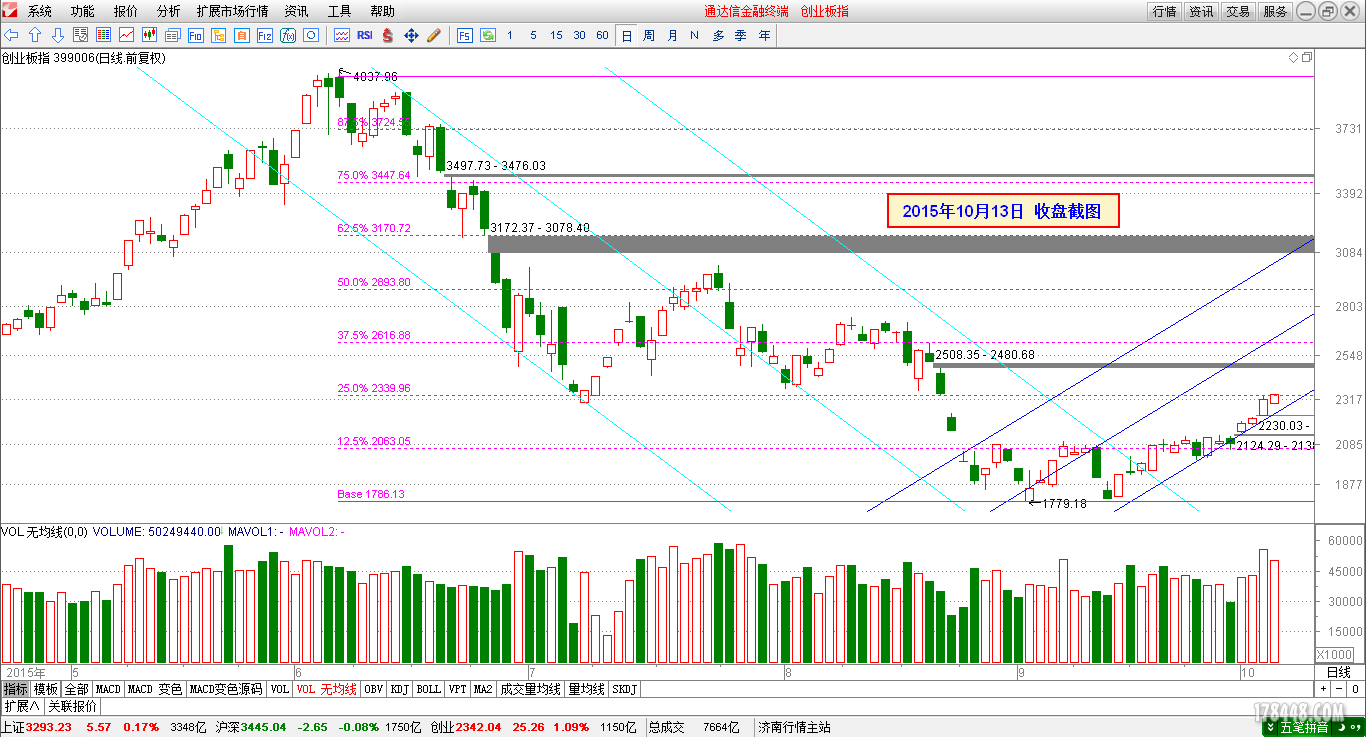Click the back arrow toolbar icon
Image resolution: width=1366 pixels, height=737 pixels.
(x=12, y=35)
